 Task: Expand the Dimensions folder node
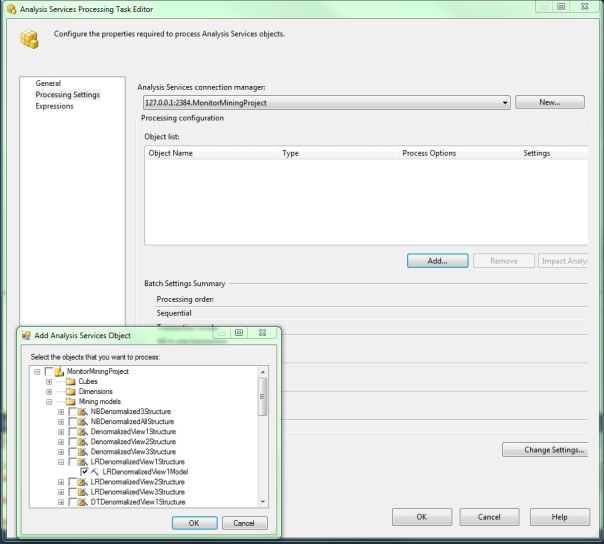click(x=49, y=392)
